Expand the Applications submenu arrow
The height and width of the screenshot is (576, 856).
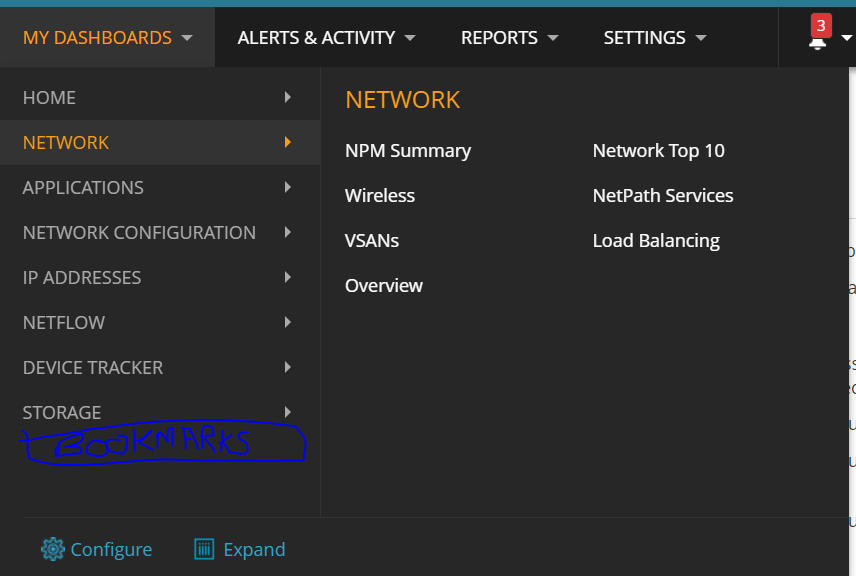[288, 187]
